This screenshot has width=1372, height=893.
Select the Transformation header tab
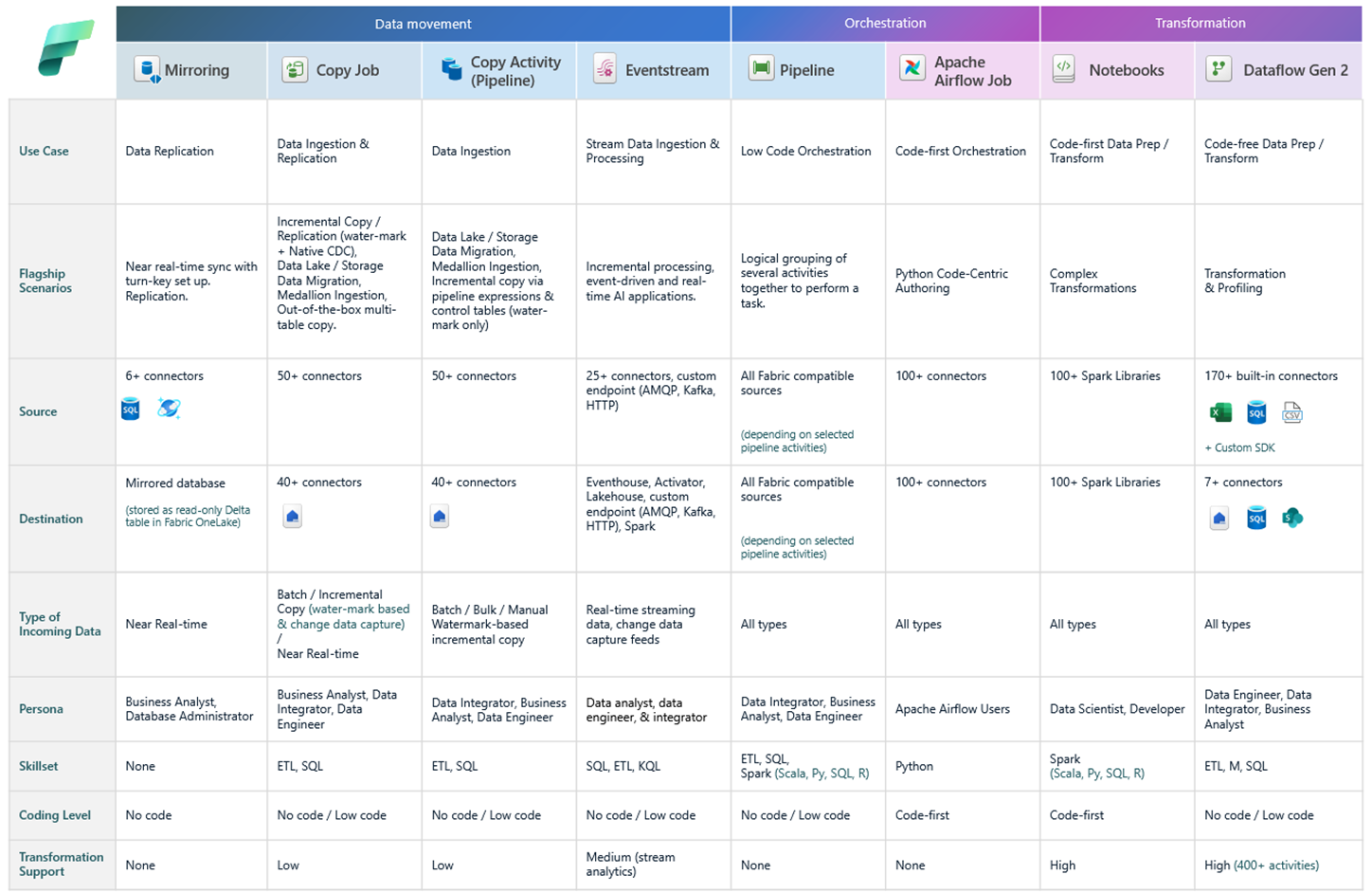point(1200,23)
